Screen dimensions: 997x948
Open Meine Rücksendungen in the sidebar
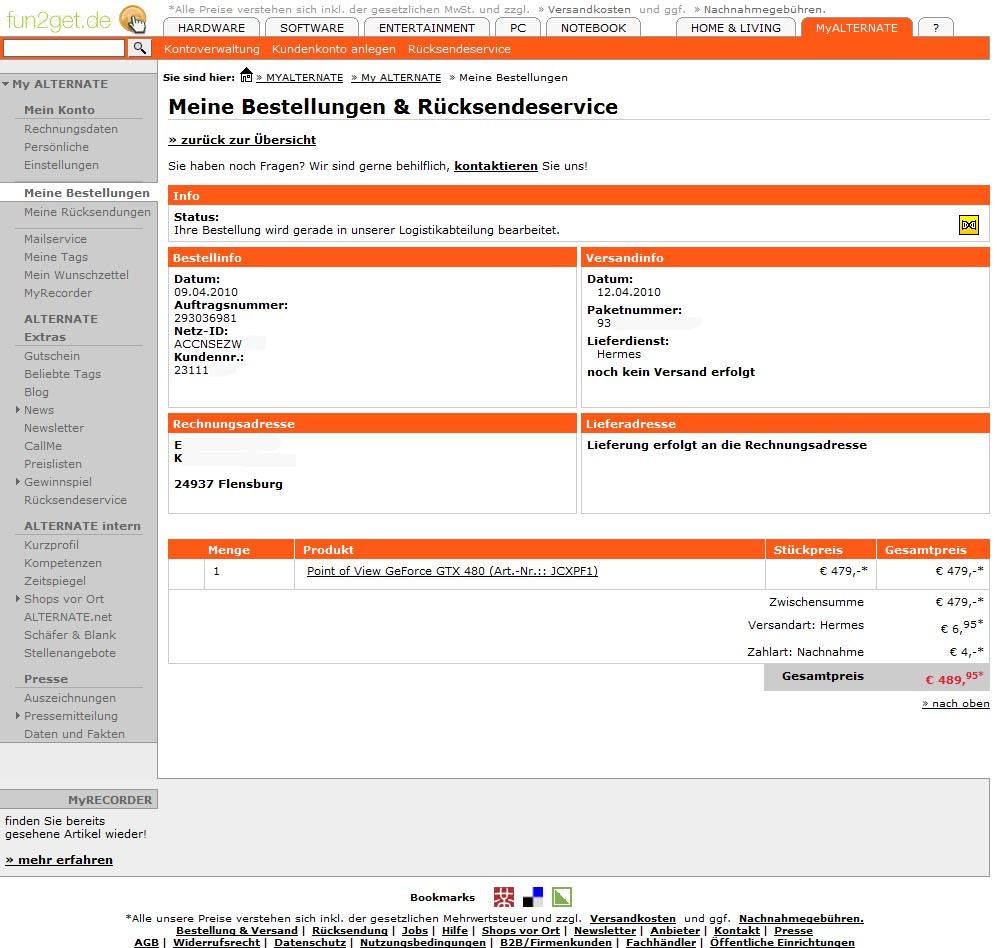click(x=87, y=212)
